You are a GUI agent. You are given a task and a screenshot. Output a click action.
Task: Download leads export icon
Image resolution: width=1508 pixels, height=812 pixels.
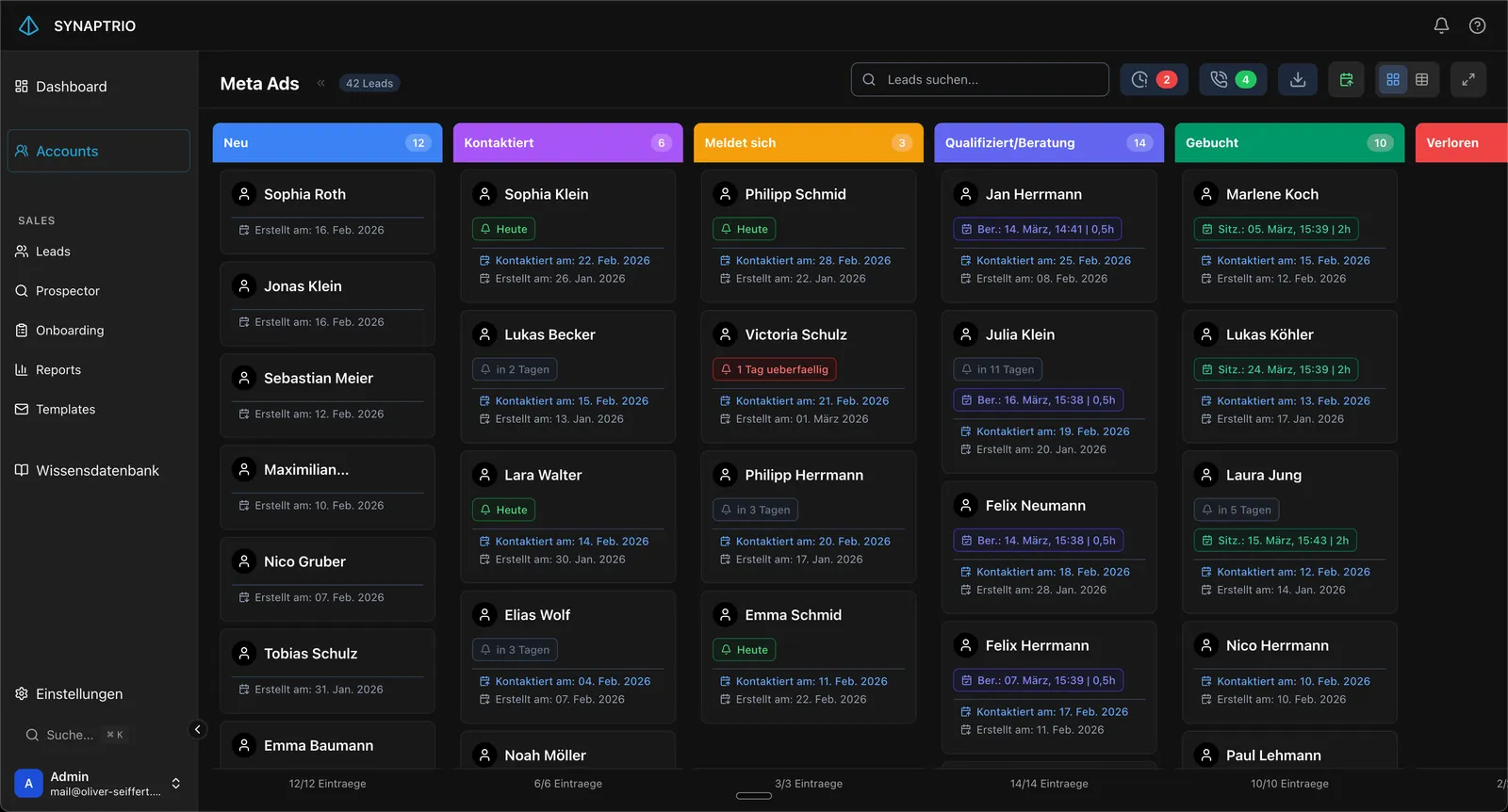point(1298,80)
